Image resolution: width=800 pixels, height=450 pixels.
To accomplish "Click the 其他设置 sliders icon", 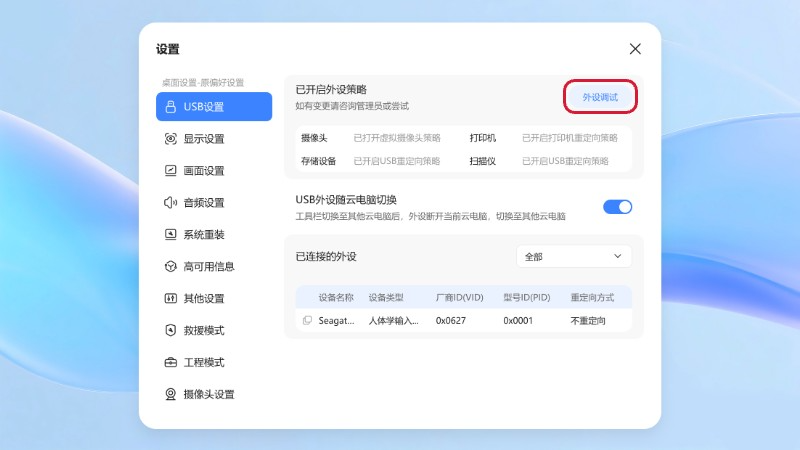I will point(170,298).
